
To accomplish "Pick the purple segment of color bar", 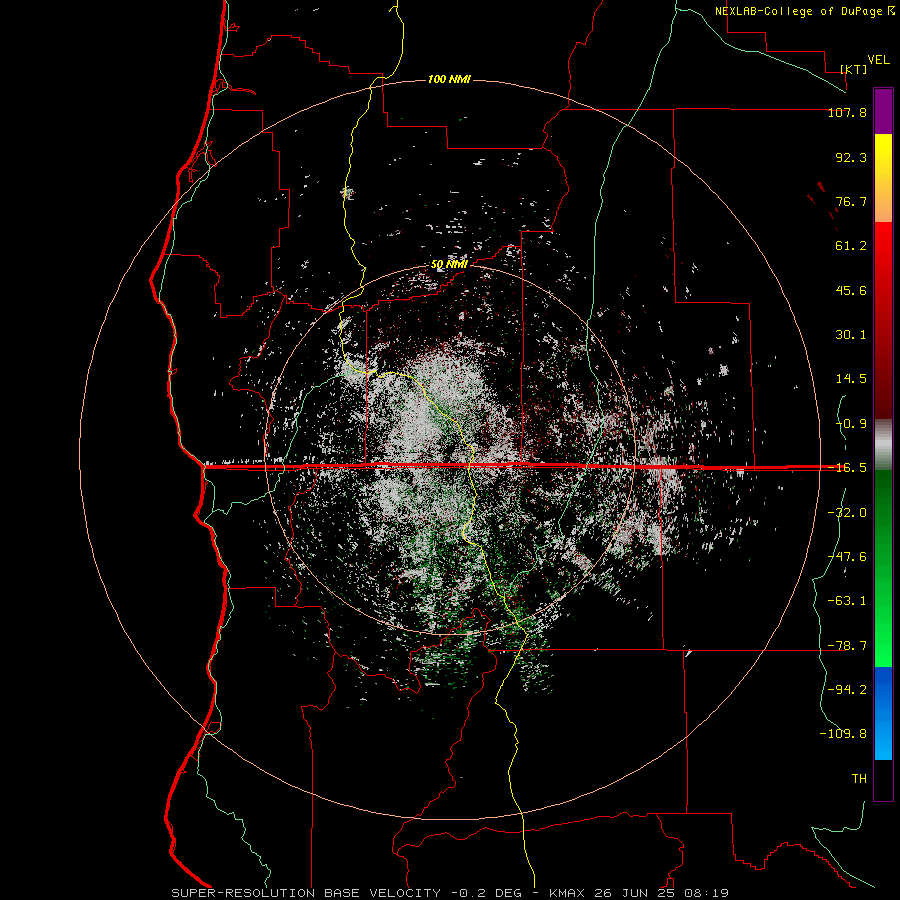I will [x=883, y=111].
